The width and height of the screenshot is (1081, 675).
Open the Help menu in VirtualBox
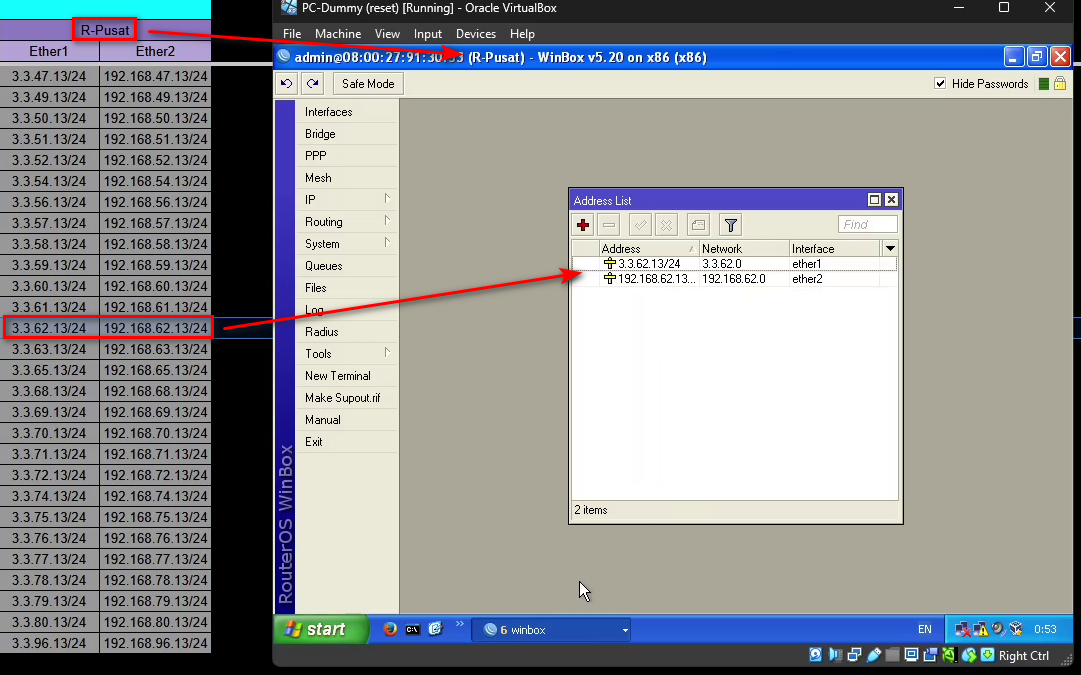(x=522, y=34)
